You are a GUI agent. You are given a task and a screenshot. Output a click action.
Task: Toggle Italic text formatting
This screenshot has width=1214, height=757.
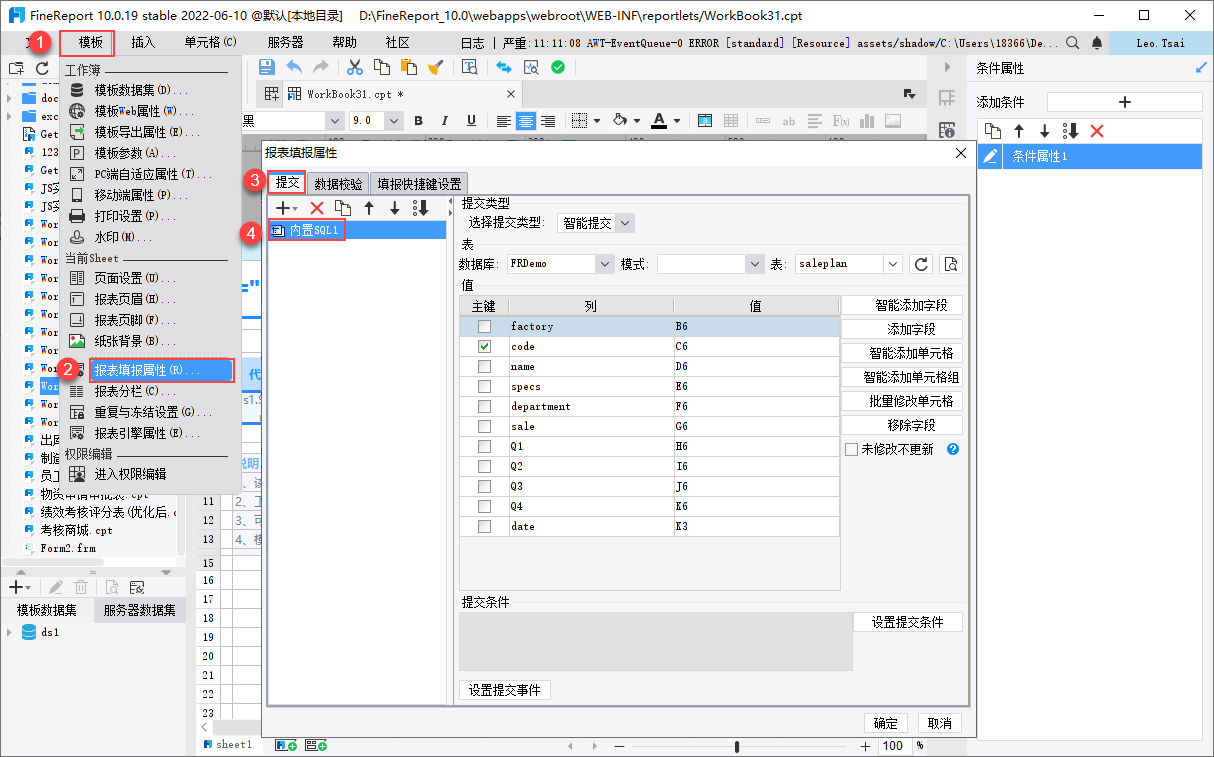tap(445, 120)
